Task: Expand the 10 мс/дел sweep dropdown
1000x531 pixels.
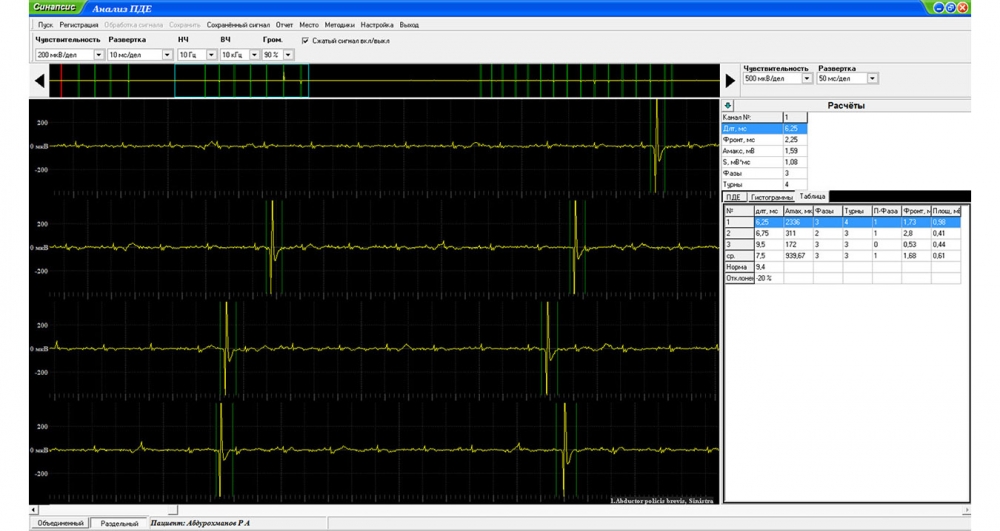Action: coord(168,55)
